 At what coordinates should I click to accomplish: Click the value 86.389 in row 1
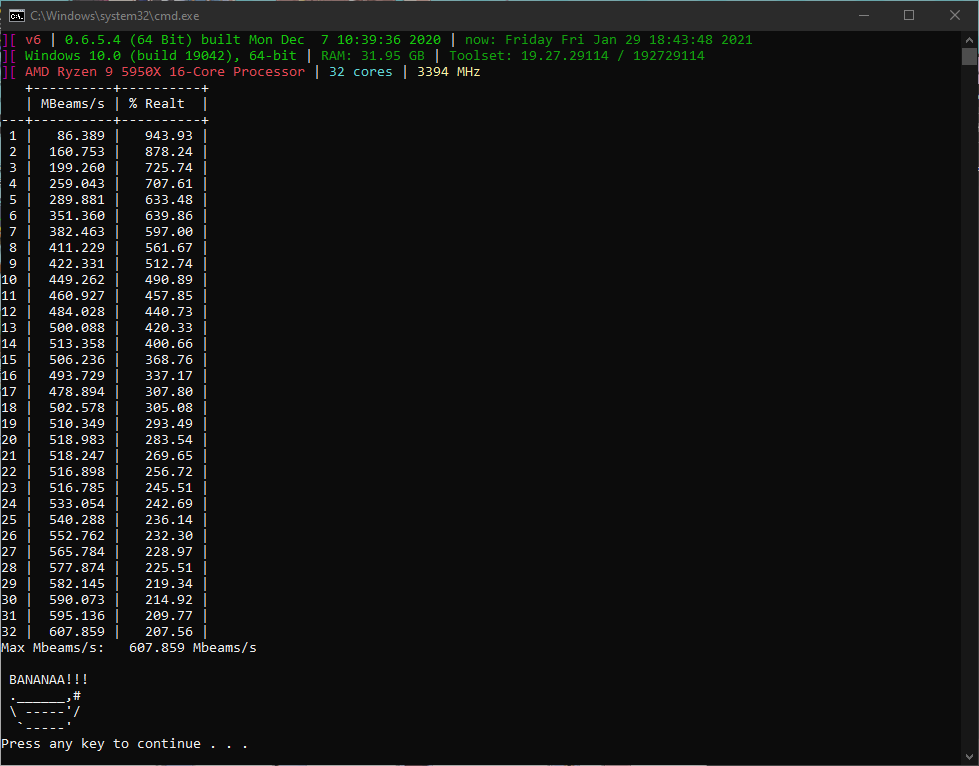pos(81,135)
